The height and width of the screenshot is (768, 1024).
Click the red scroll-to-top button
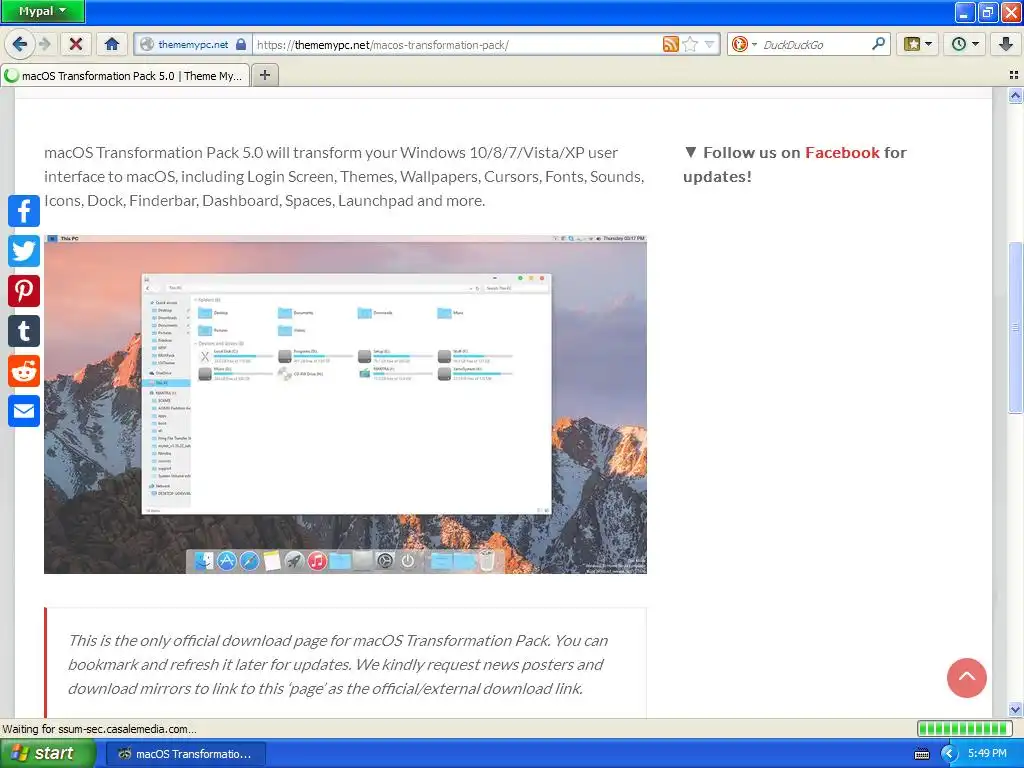[x=967, y=678]
